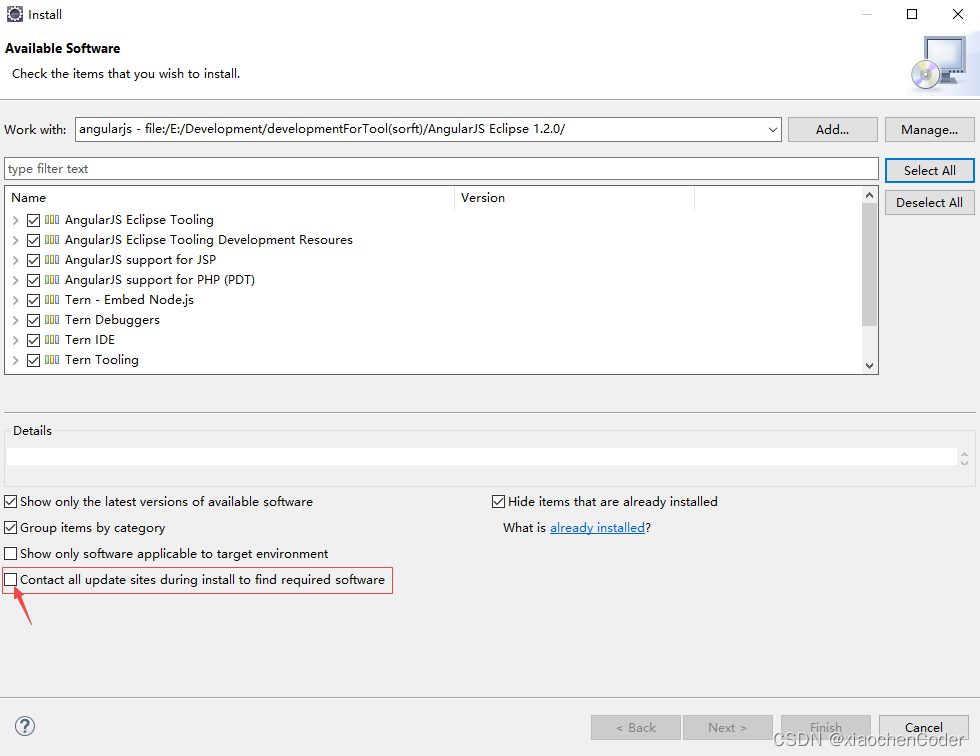Select Tern IDE row text

click(90, 340)
